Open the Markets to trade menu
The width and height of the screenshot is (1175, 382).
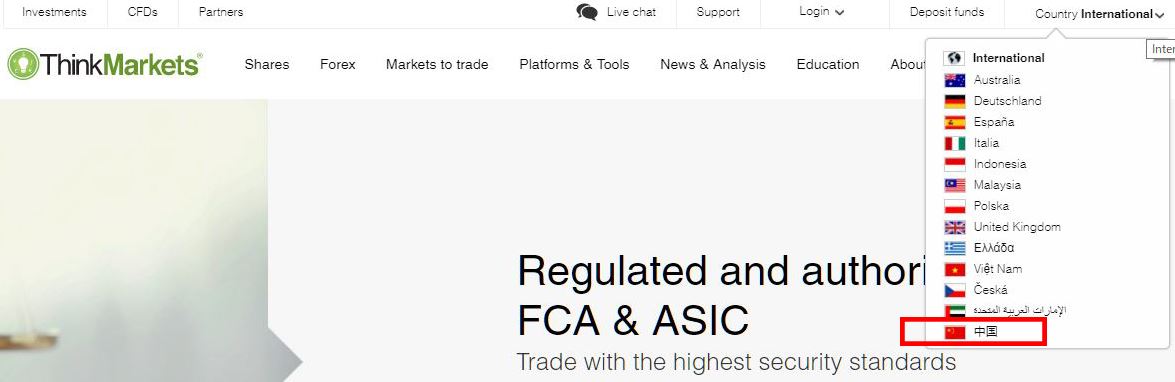[x=437, y=64]
